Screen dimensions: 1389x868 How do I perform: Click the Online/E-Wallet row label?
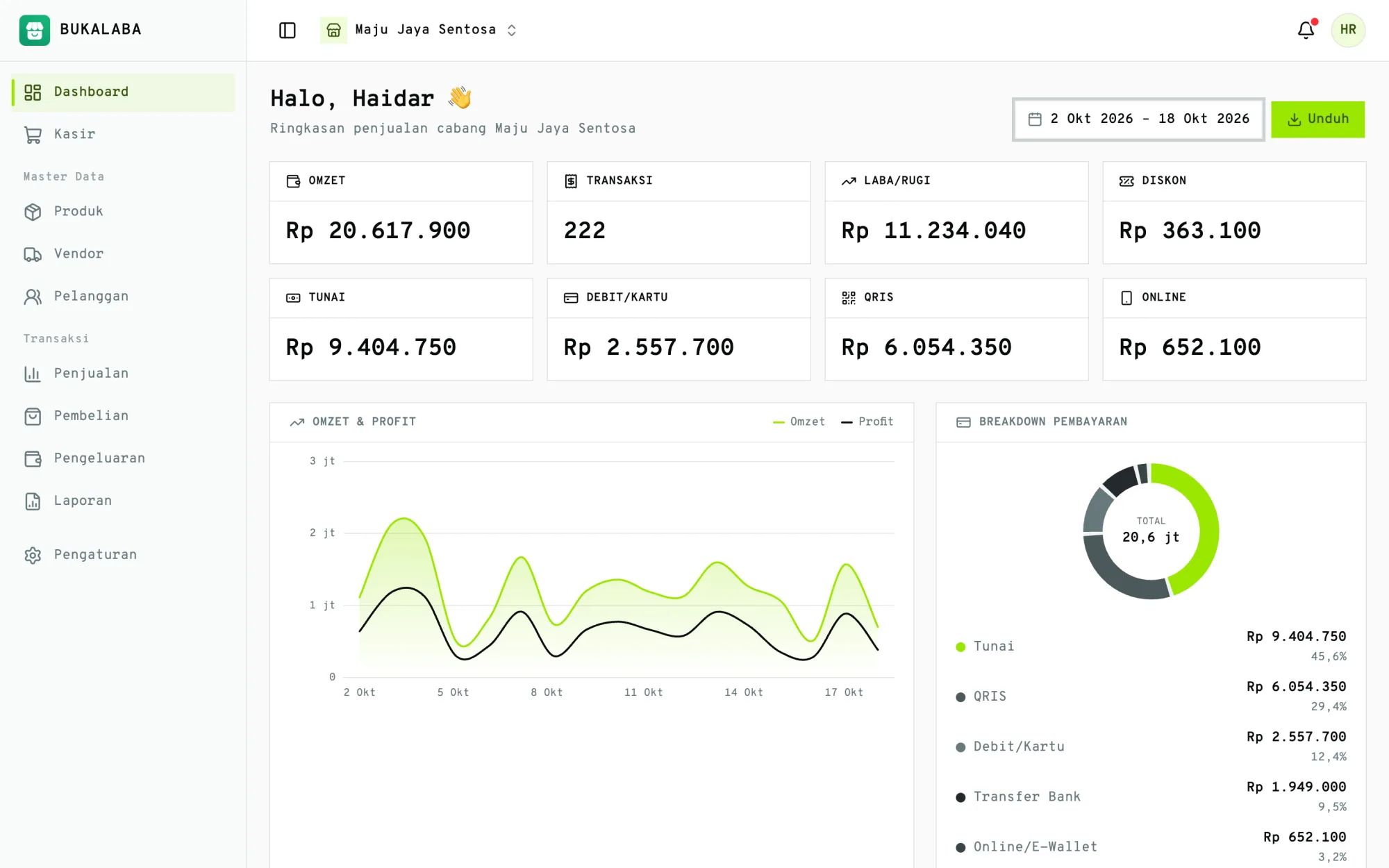click(x=1035, y=847)
